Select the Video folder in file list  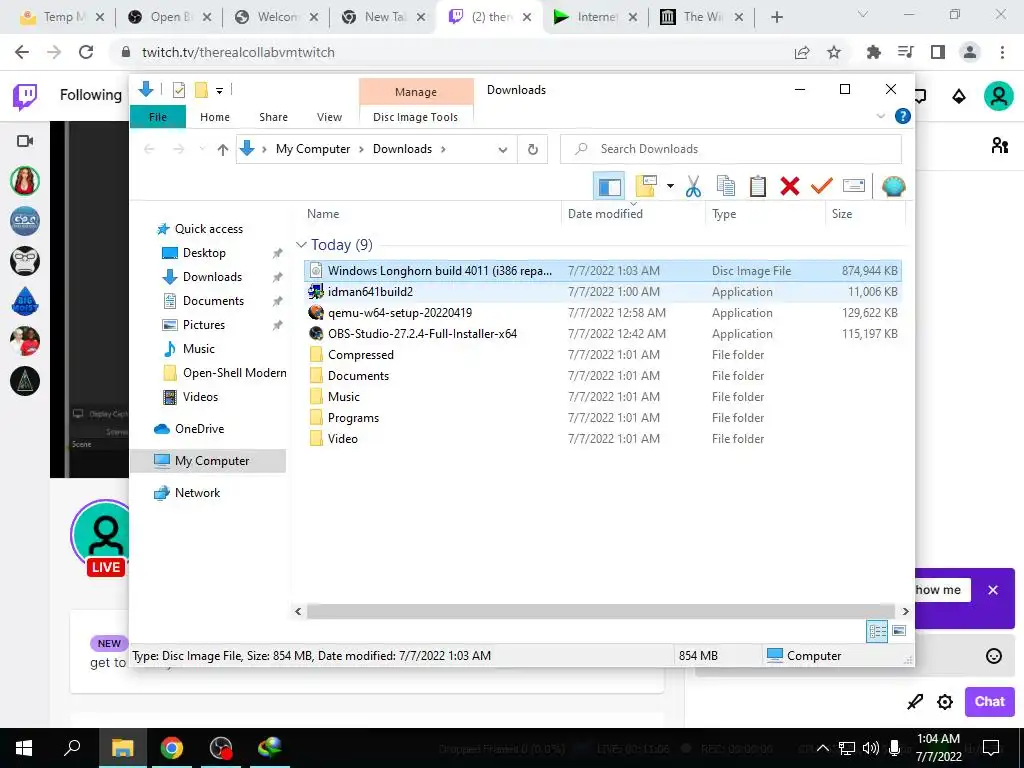tap(603, 438)
